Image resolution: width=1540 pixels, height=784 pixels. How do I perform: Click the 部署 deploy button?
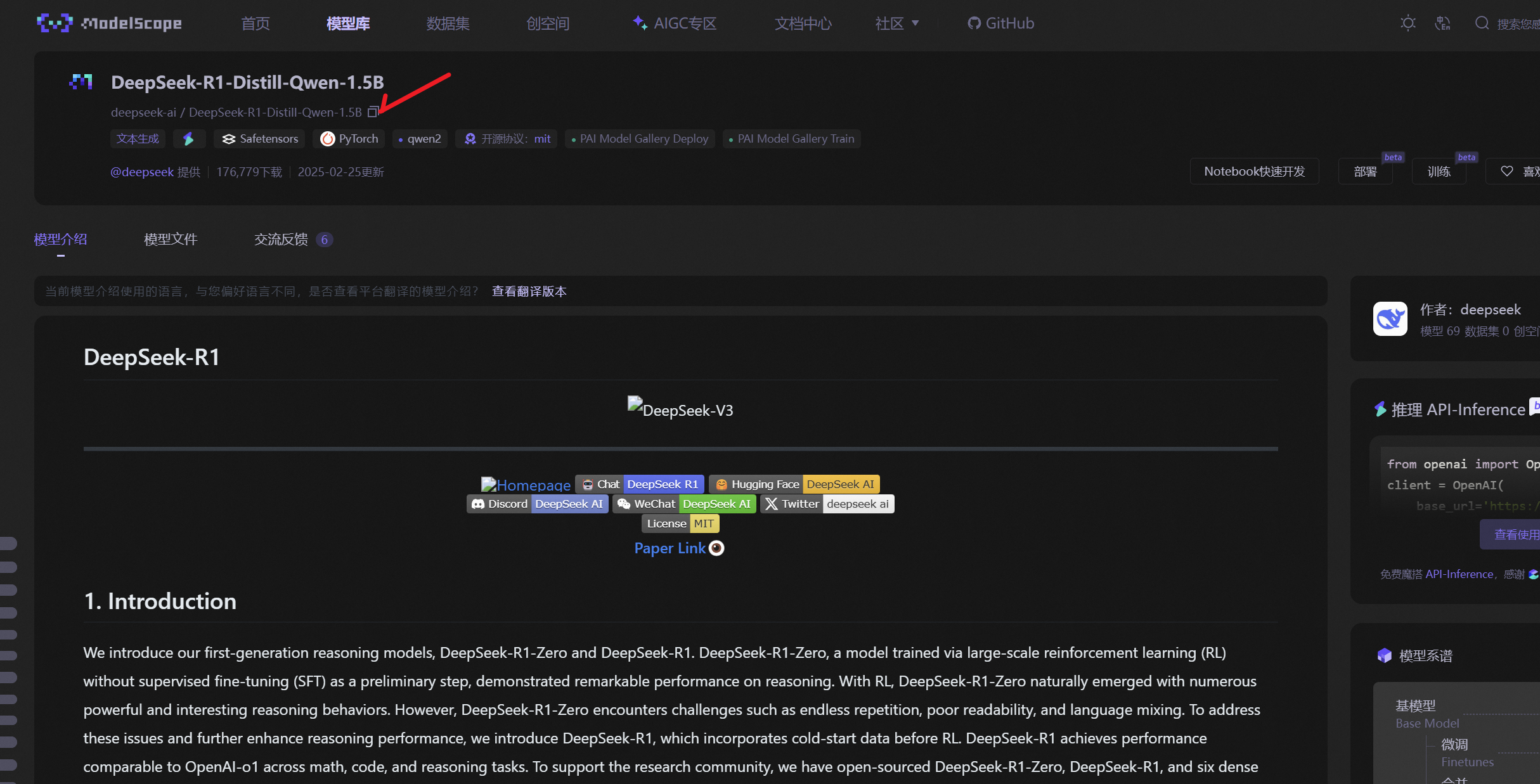point(1365,171)
